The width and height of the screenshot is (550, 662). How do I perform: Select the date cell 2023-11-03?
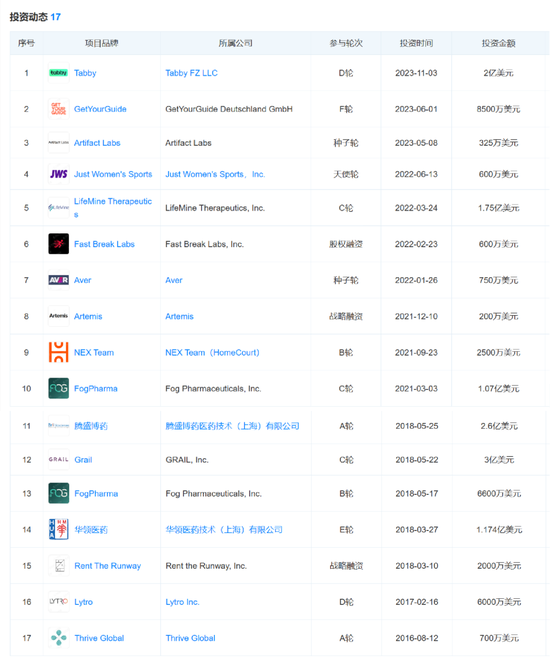point(416,73)
